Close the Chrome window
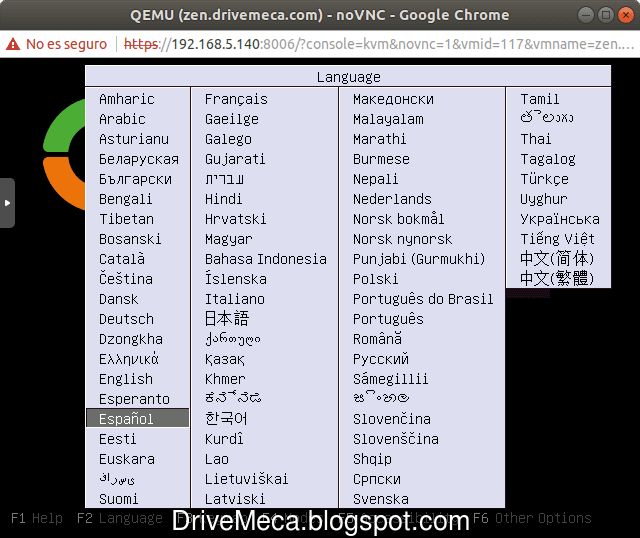Screen dimensions: 640x538 (626, 15)
